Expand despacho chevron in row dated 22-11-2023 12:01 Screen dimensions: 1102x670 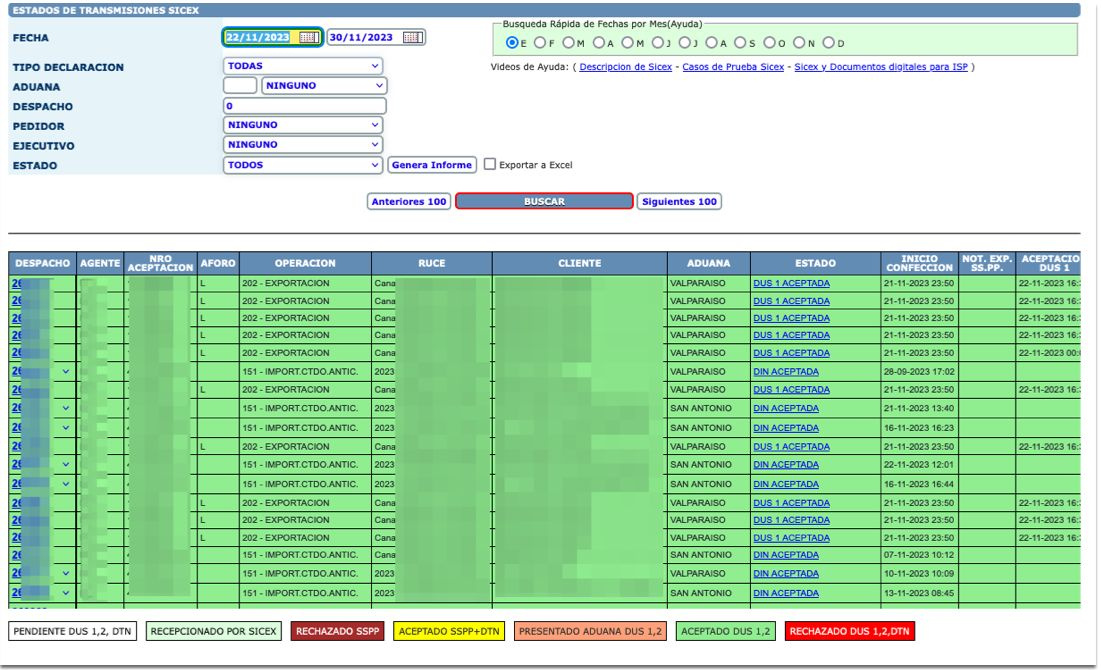66,465
